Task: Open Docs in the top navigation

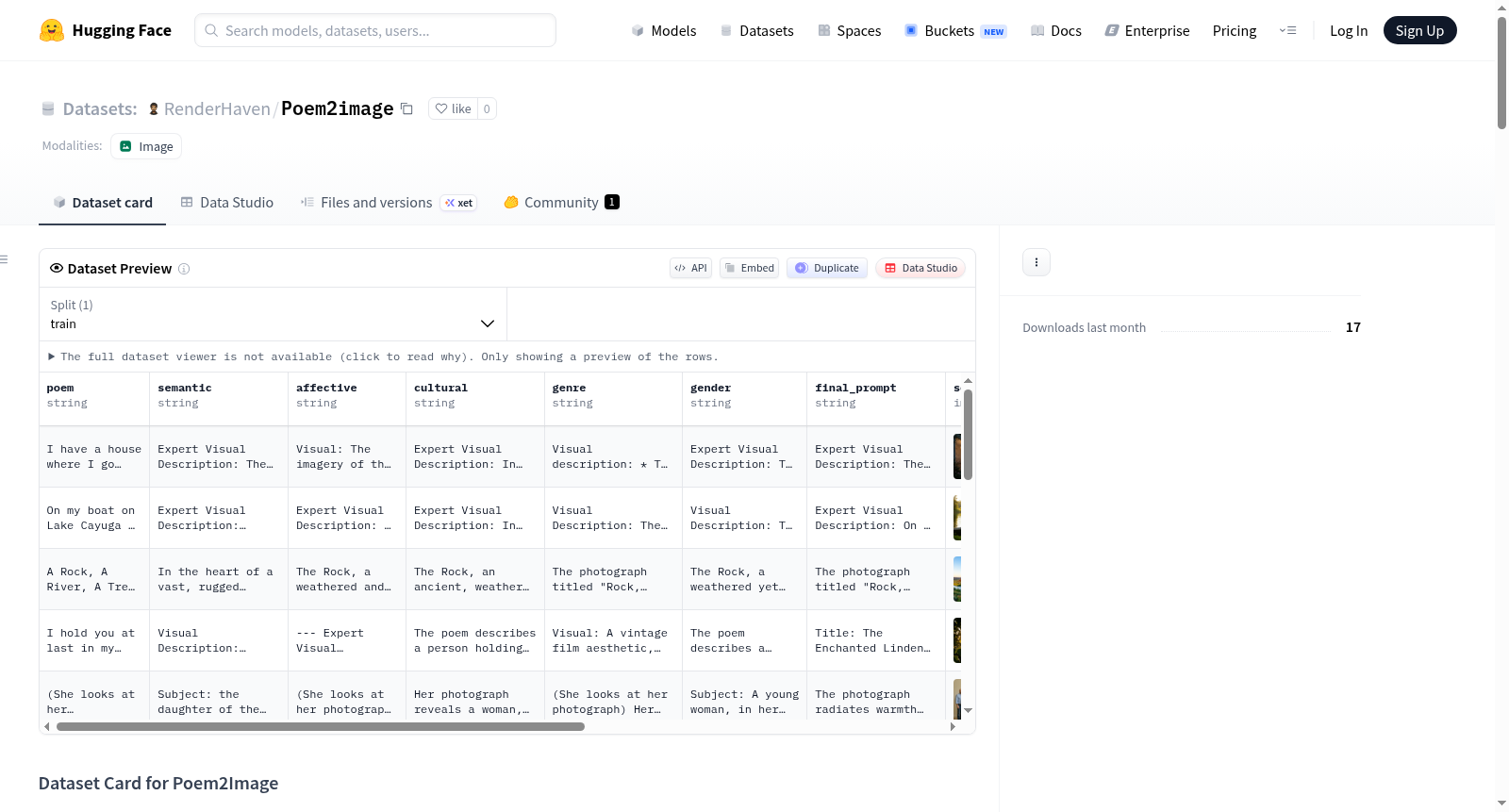Action: [1056, 30]
